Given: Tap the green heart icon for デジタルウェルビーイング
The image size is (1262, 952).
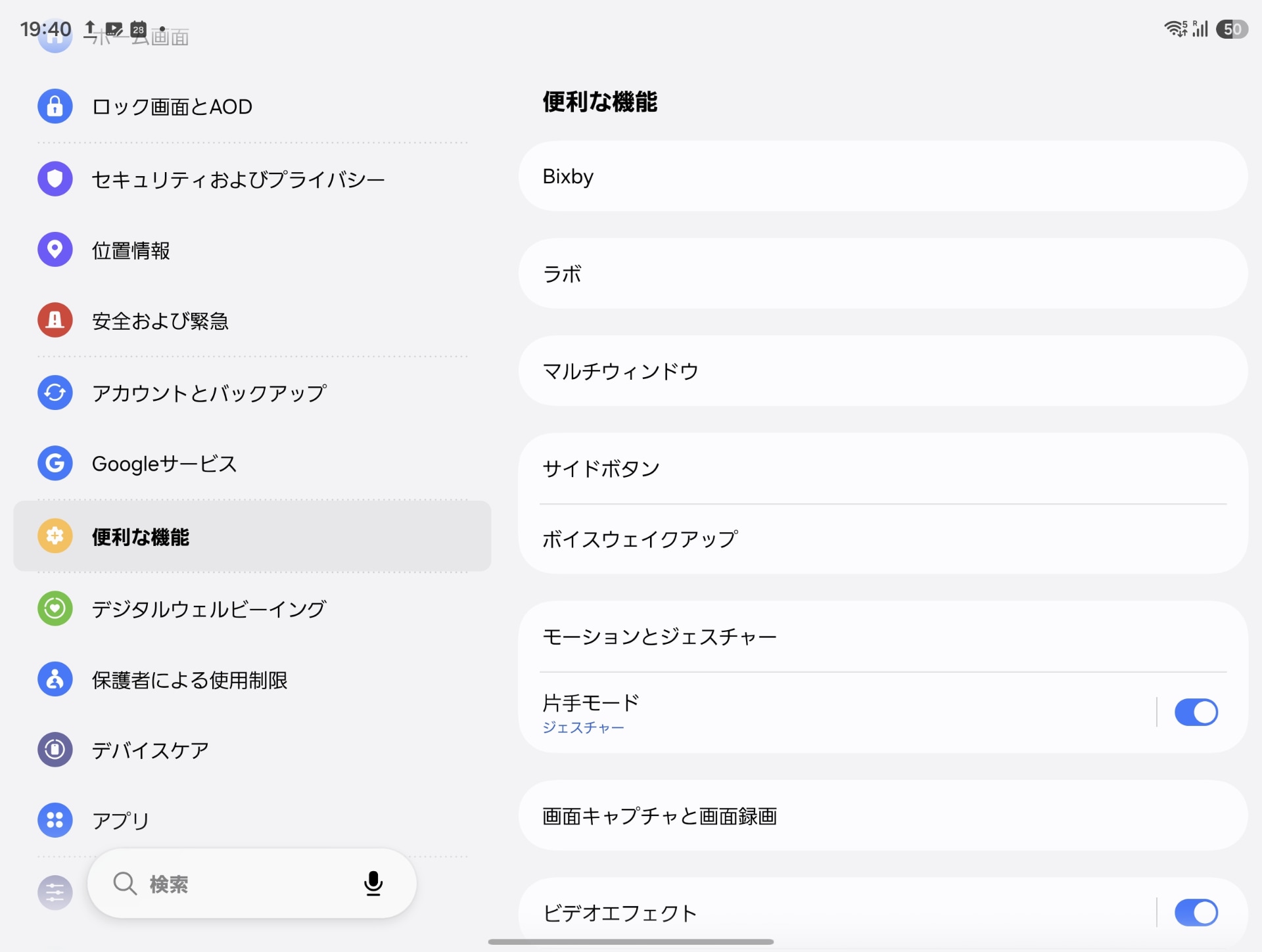Looking at the screenshot, I should [x=55, y=608].
